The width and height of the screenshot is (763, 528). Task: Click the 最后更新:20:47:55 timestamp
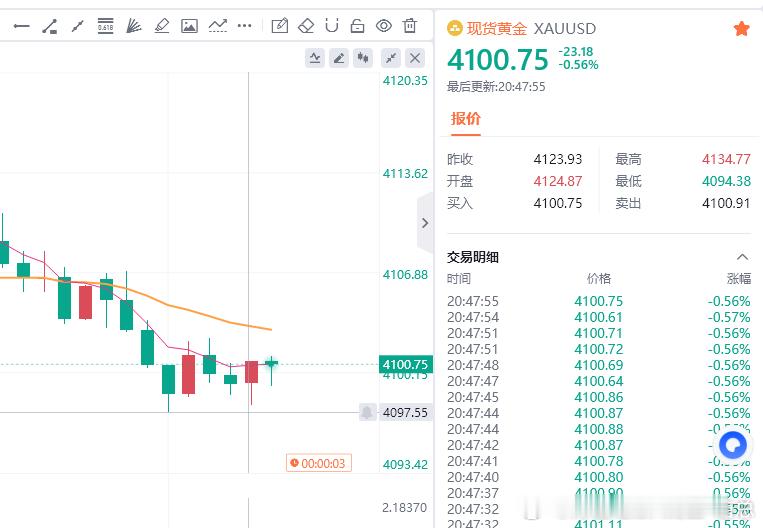point(496,87)
